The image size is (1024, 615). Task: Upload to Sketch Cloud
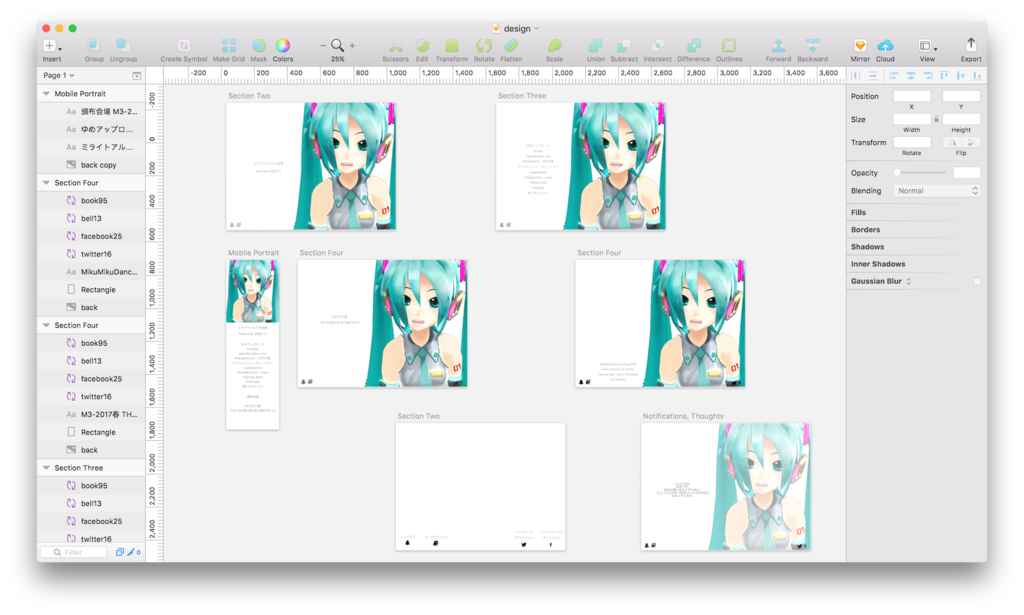(x=885, y=45)
